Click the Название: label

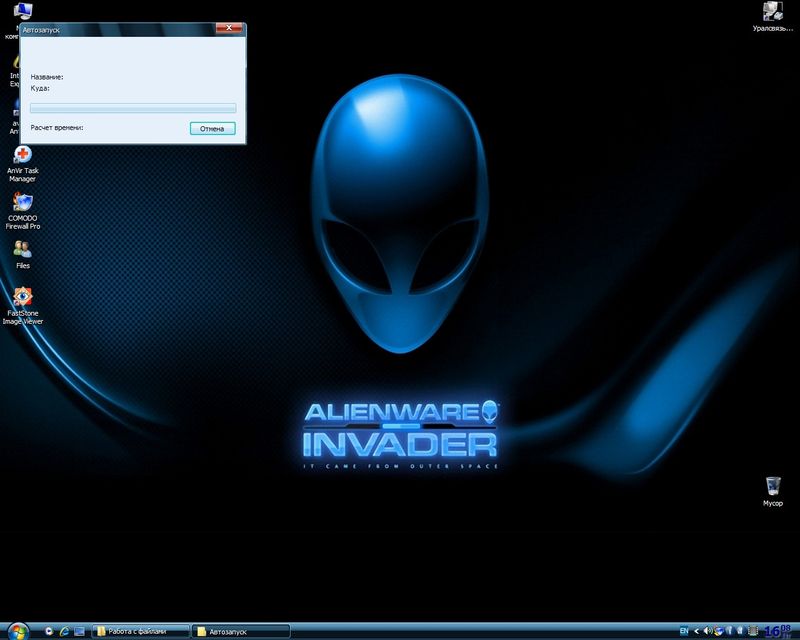click(x=47, y=77)
